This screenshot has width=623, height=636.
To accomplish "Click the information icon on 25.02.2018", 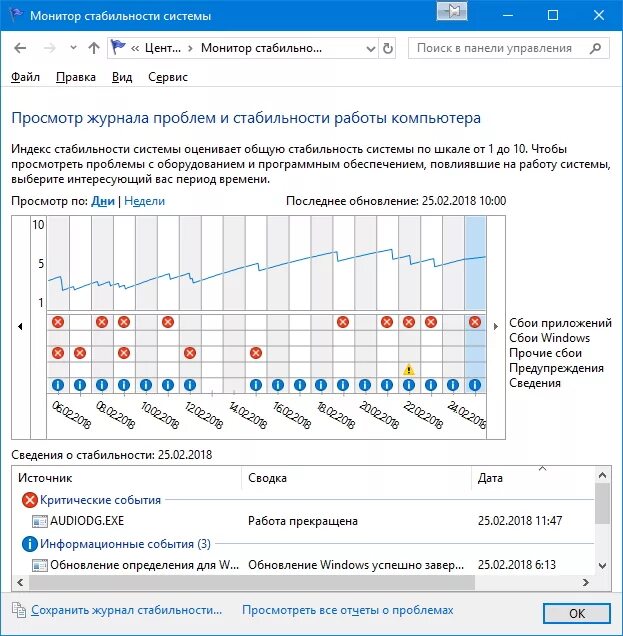I will click(475, 385).
